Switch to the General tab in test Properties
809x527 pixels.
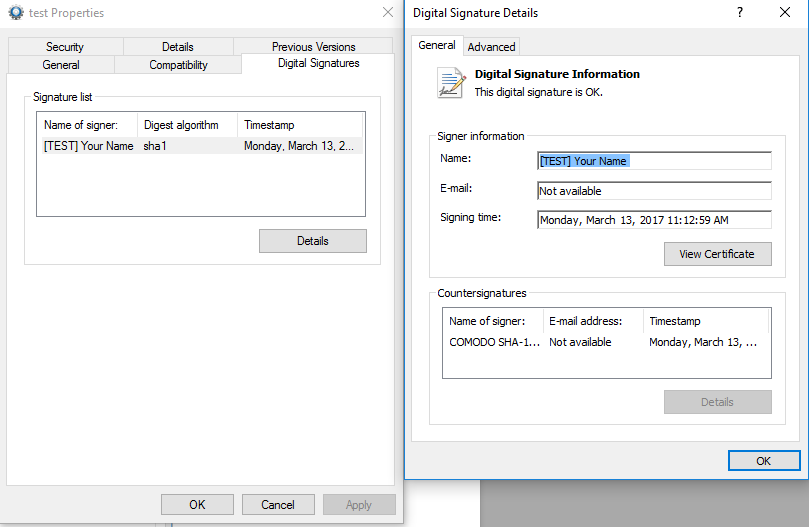coord(61,65)
